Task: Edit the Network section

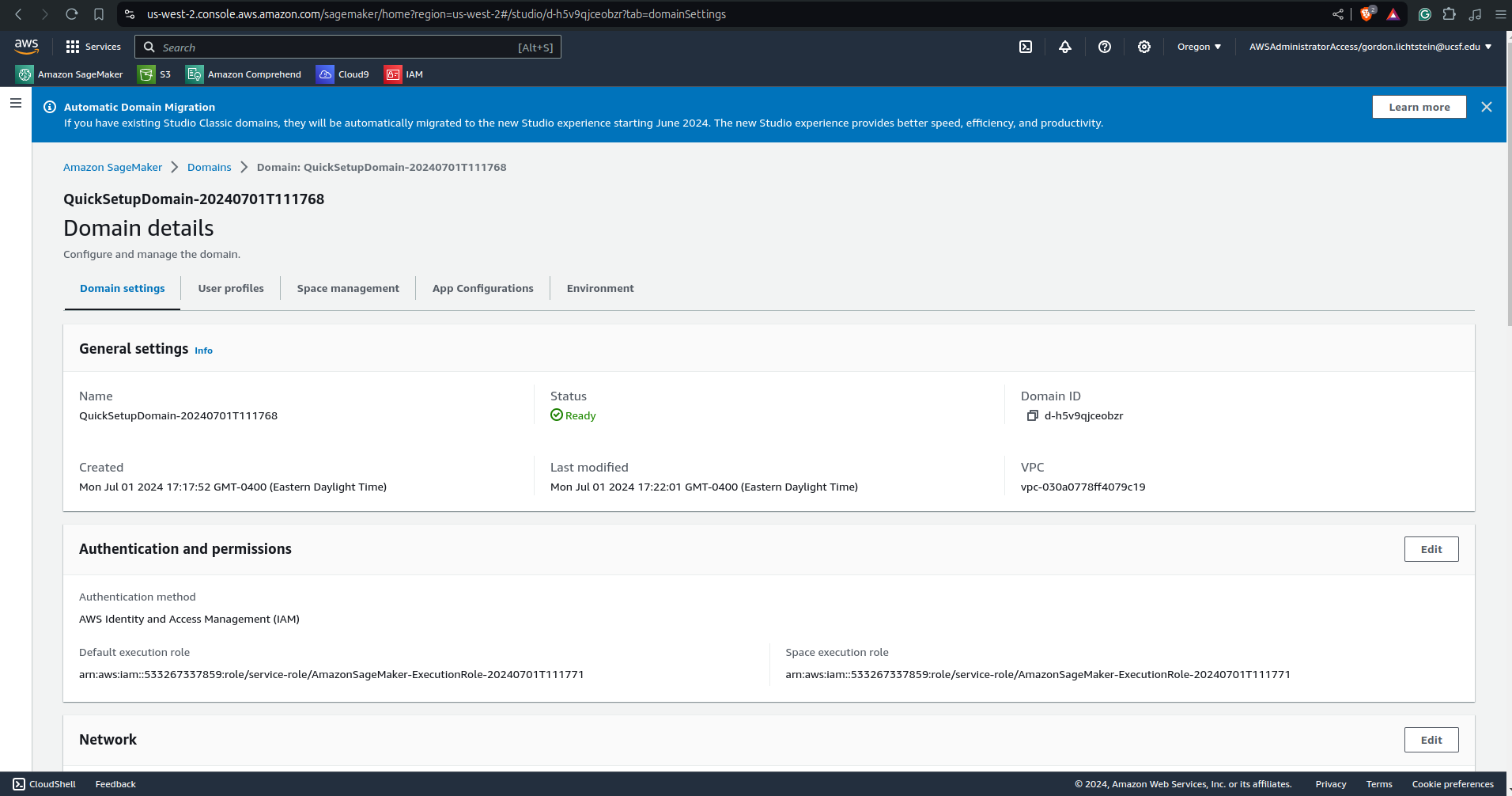Action: (1431, 740)
